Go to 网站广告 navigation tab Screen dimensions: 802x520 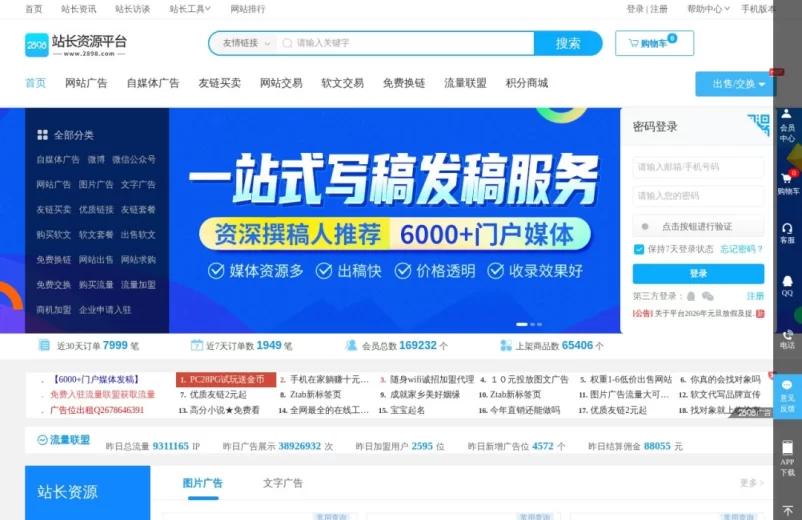[x=86, y=83]
